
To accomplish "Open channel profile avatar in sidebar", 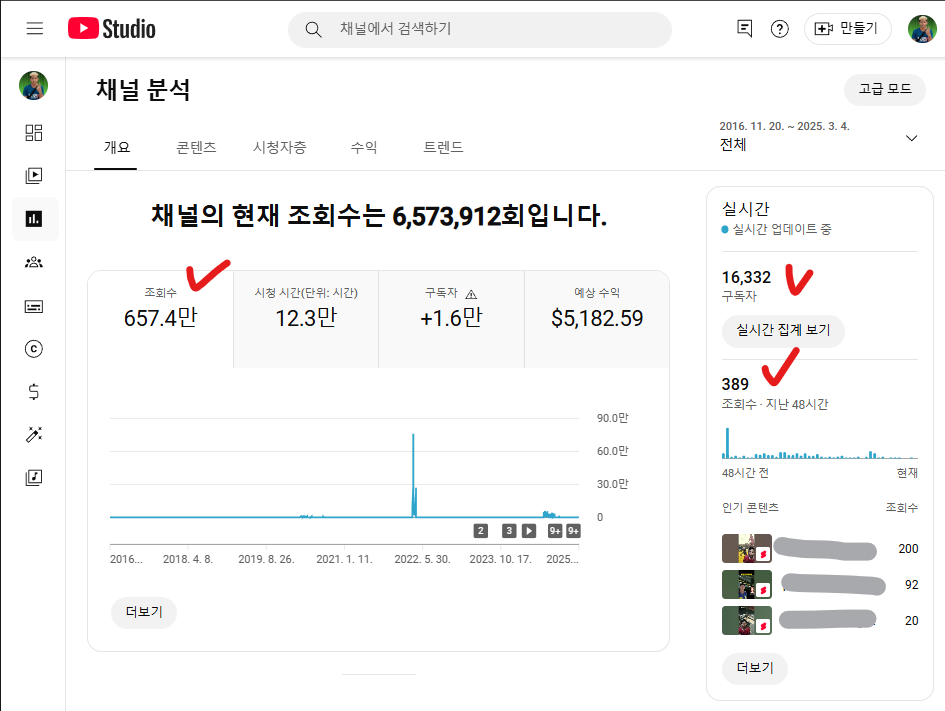I will click(34, 85).
